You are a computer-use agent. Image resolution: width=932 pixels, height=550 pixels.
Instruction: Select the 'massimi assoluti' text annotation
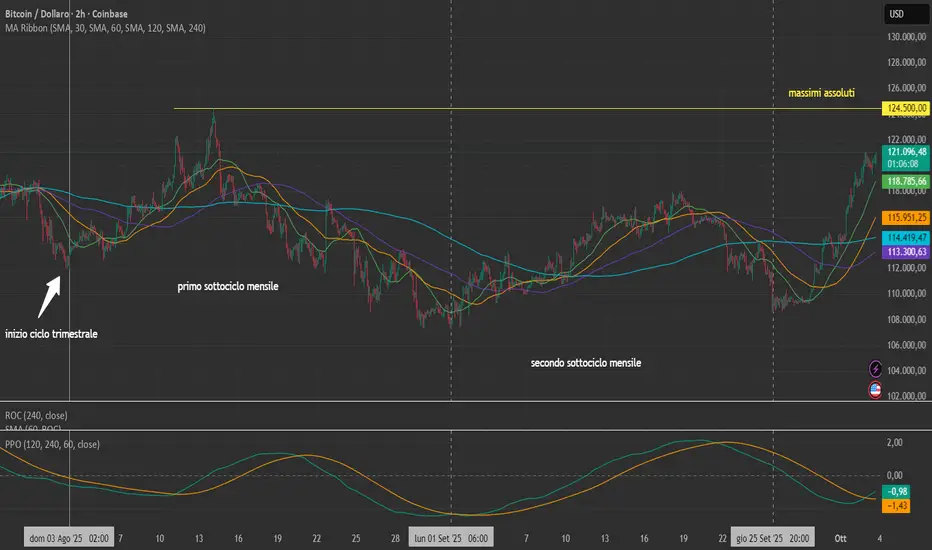coord(820,92)
